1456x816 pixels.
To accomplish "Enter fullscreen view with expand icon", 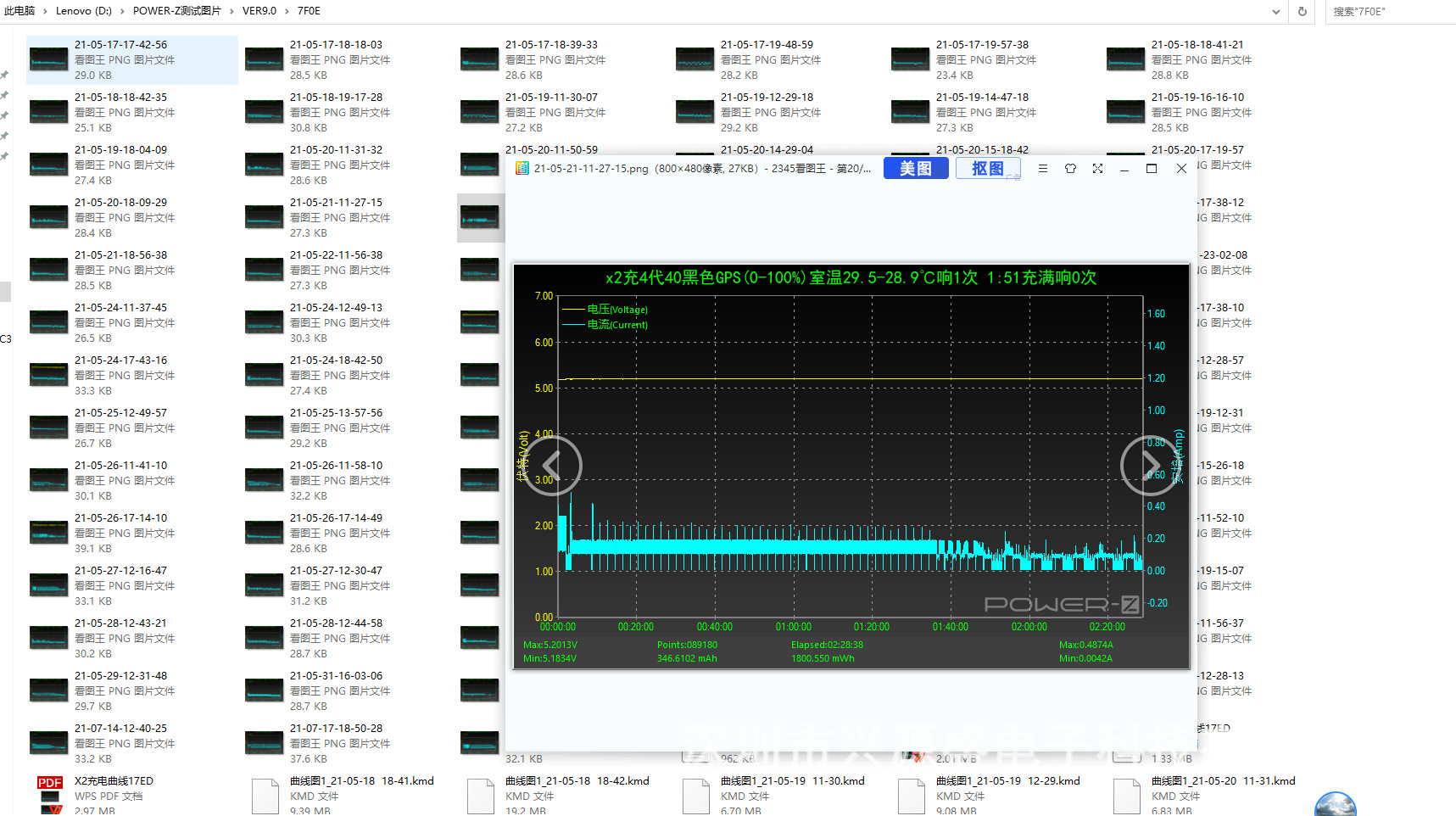I will point(1097,169).
